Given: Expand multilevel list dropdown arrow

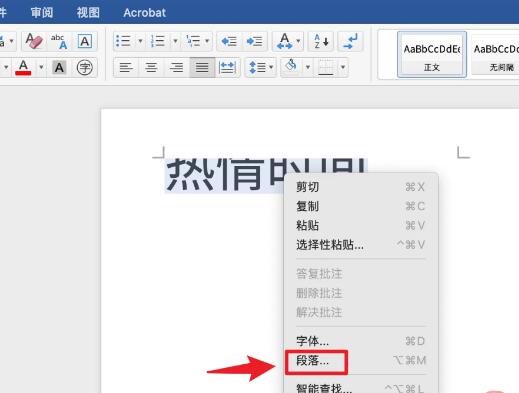Looking at the screenshot, I should pyautogui.click(x=207, y=41).
